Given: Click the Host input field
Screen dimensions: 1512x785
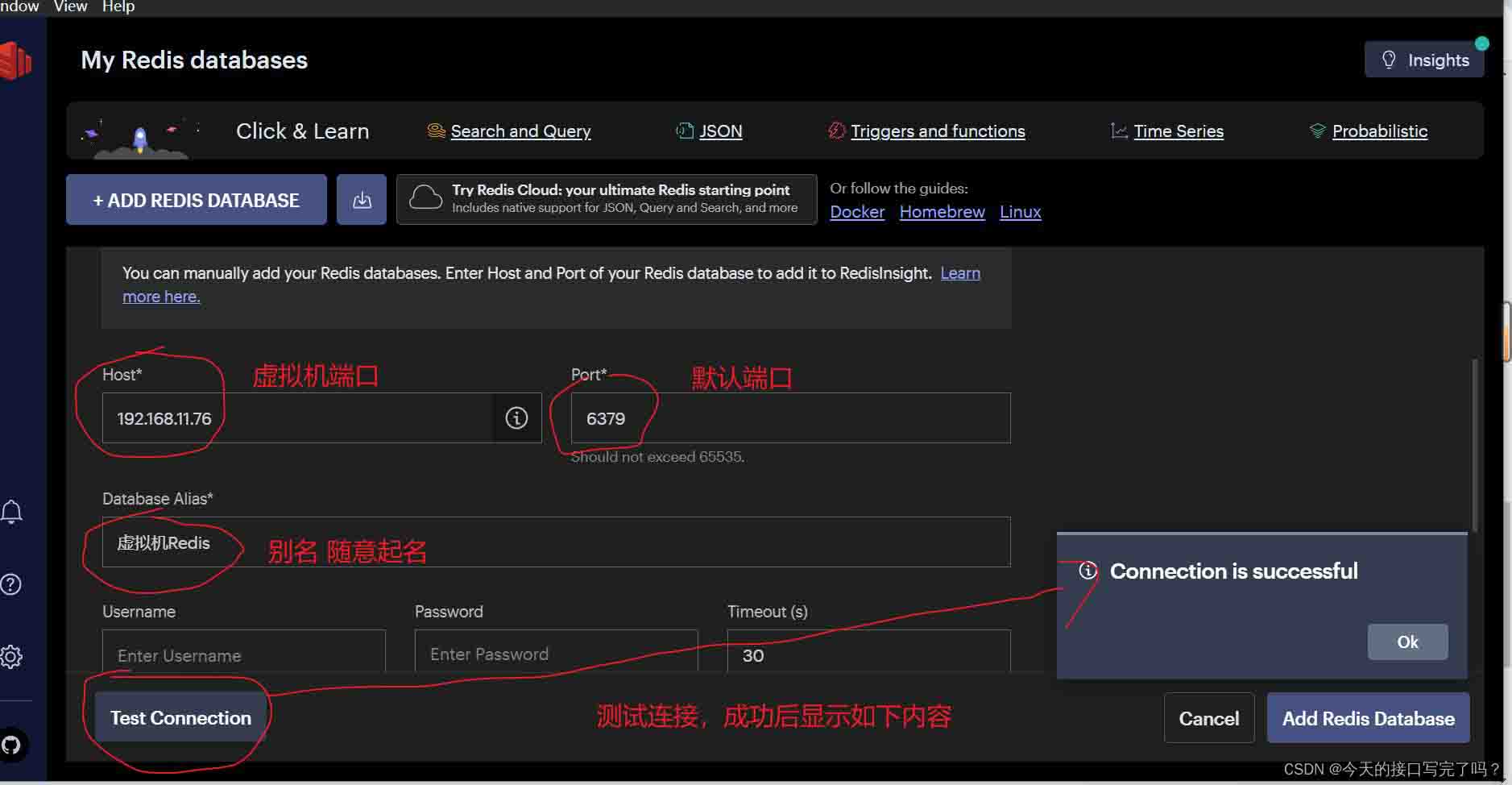Looking at the screenshot, I should pos(298,417).
